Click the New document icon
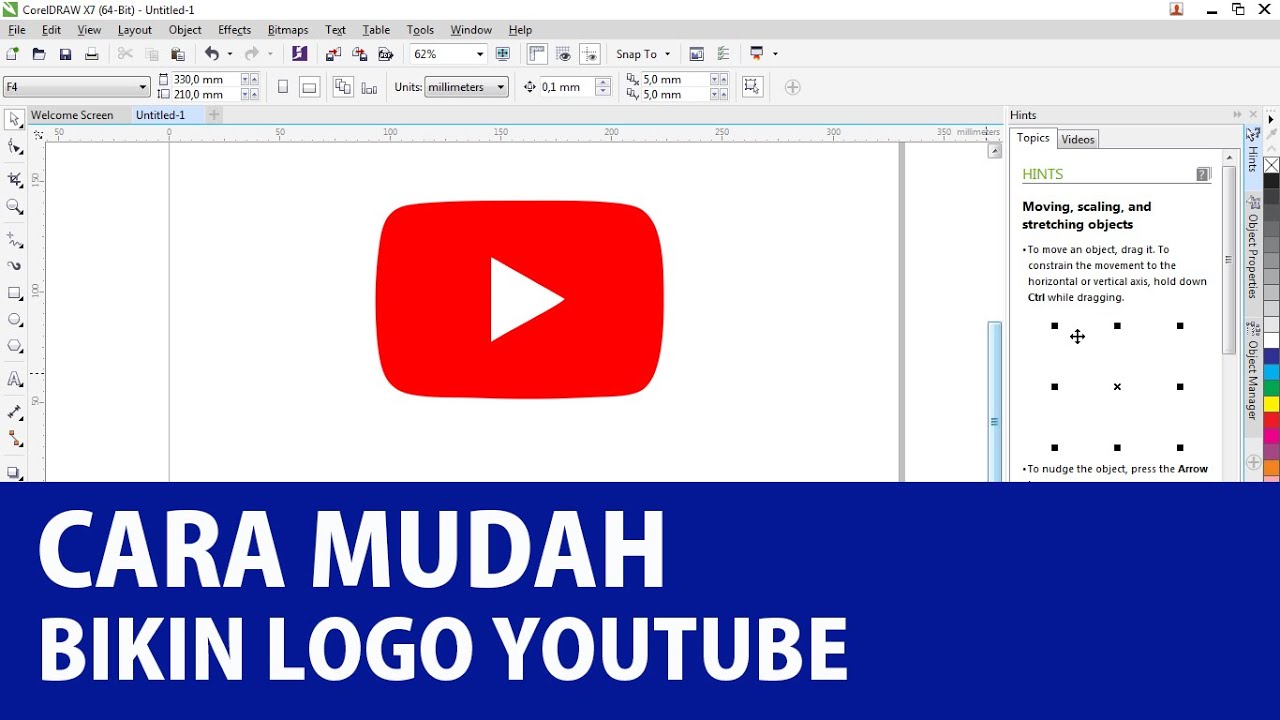Viewport: 1280px width, 720px height. pyautogui.click(x=13, y=54)
